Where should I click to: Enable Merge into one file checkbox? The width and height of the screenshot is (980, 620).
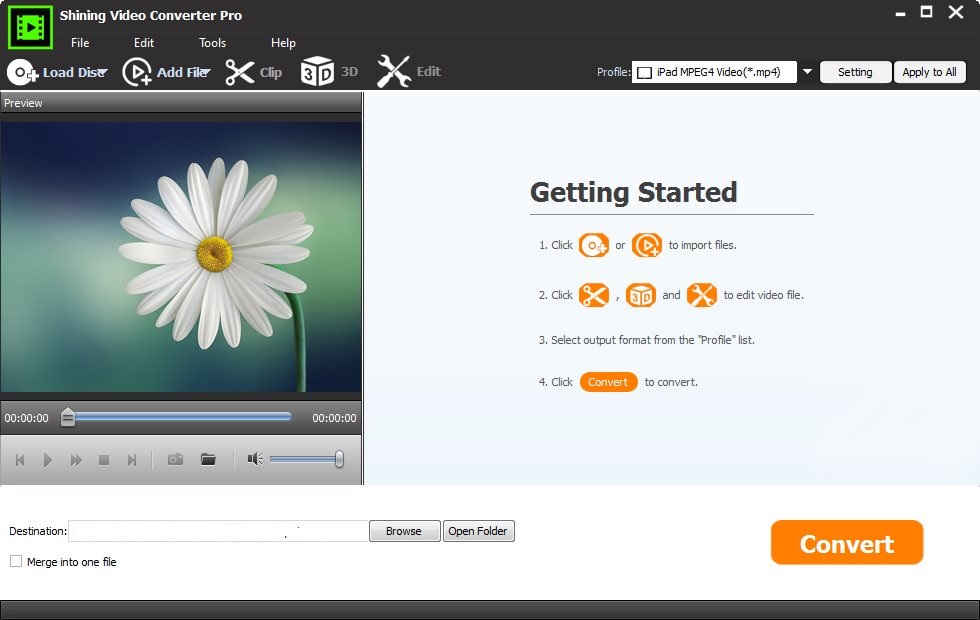point(16,561)
